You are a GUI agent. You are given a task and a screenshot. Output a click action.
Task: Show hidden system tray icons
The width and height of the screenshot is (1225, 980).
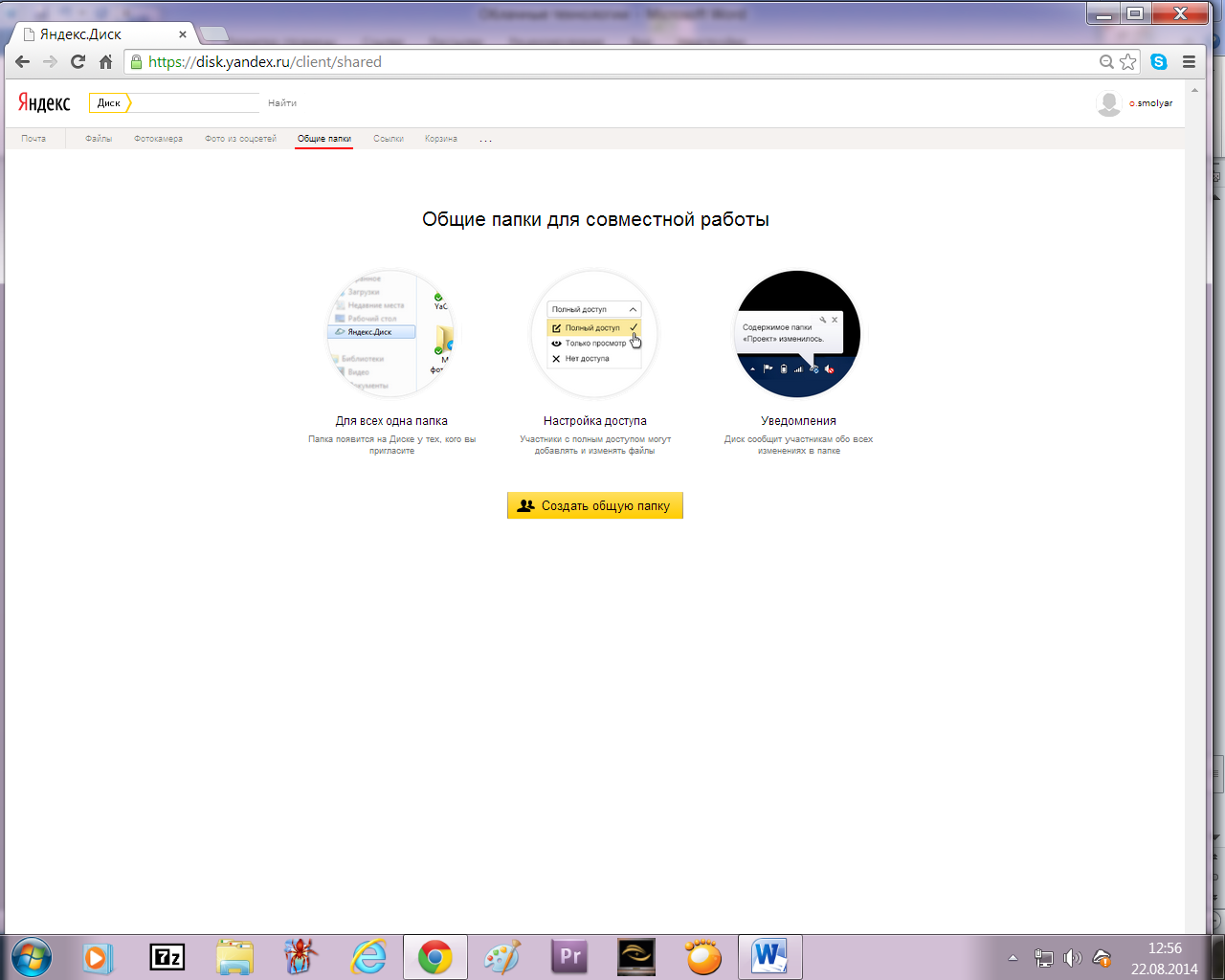click(x=1013, y=957)
